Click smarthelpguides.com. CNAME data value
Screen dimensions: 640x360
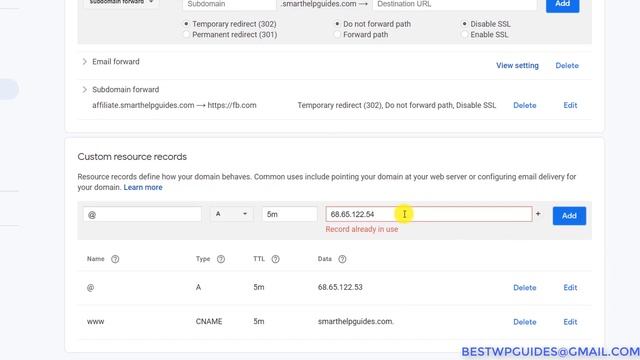point(356,322)
